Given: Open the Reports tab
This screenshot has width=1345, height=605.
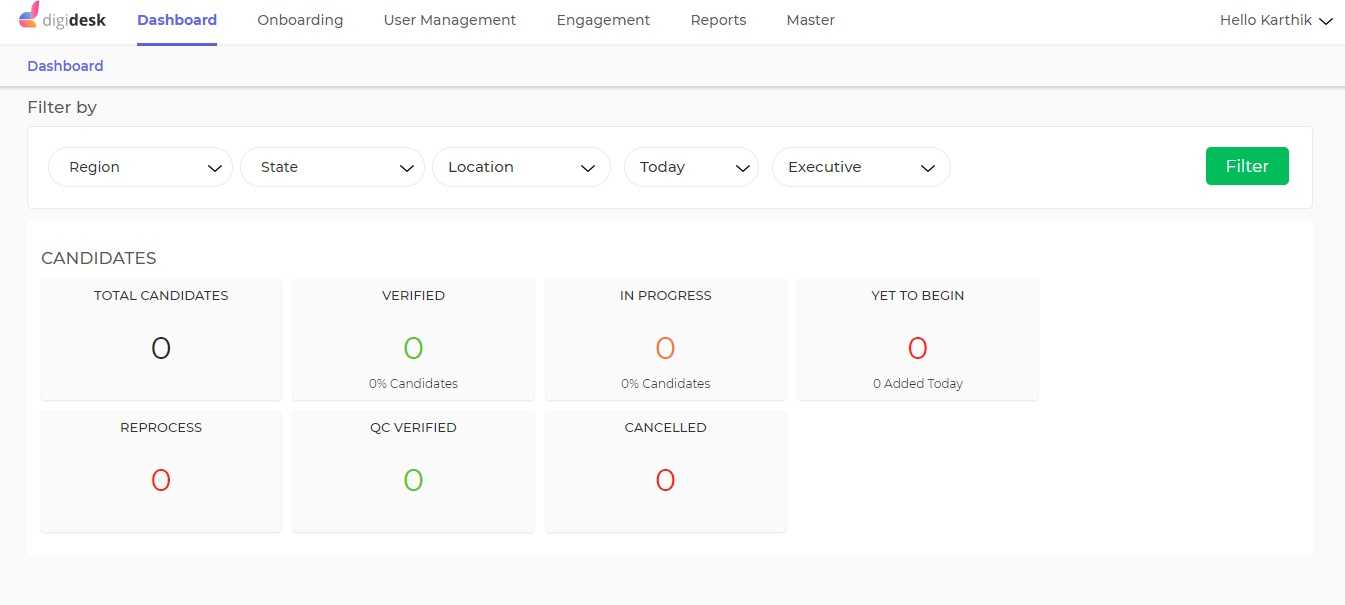Looking at the screenshot, I should click(718, 20).
